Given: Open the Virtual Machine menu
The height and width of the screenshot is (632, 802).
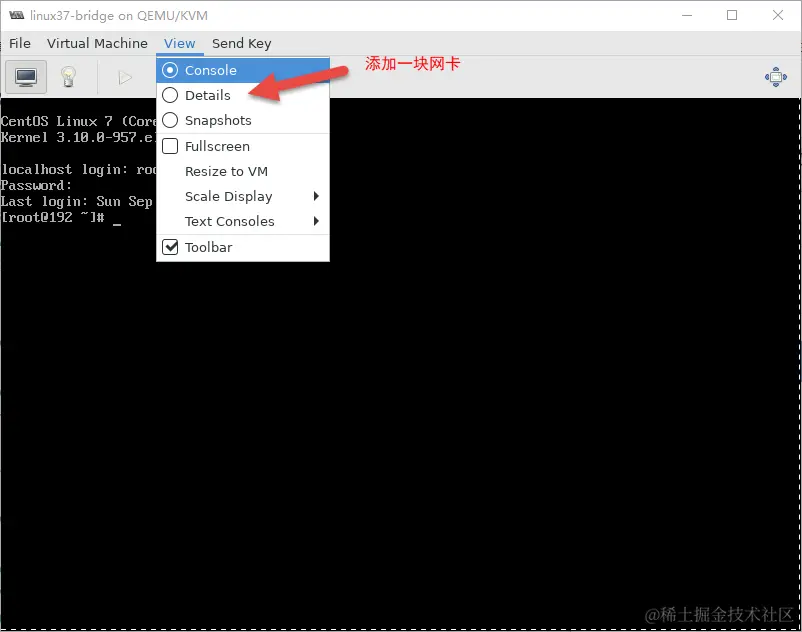Looking at the screenshot, I should [97, 43].
